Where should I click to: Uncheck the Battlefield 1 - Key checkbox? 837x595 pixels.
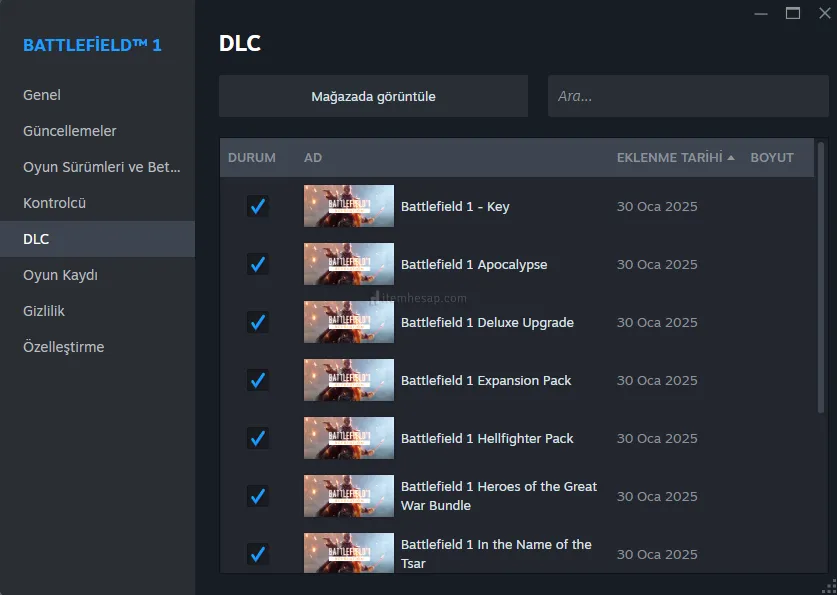(x=258, y=206)
